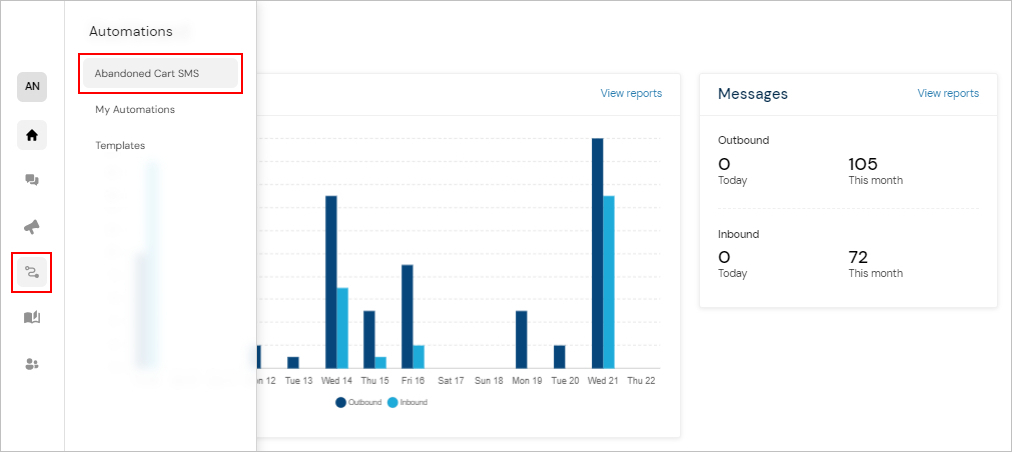The width and height of the screenshot is (1012, 452).
Task: Open the open-book icon in sidebar
Action: (32, 318)
